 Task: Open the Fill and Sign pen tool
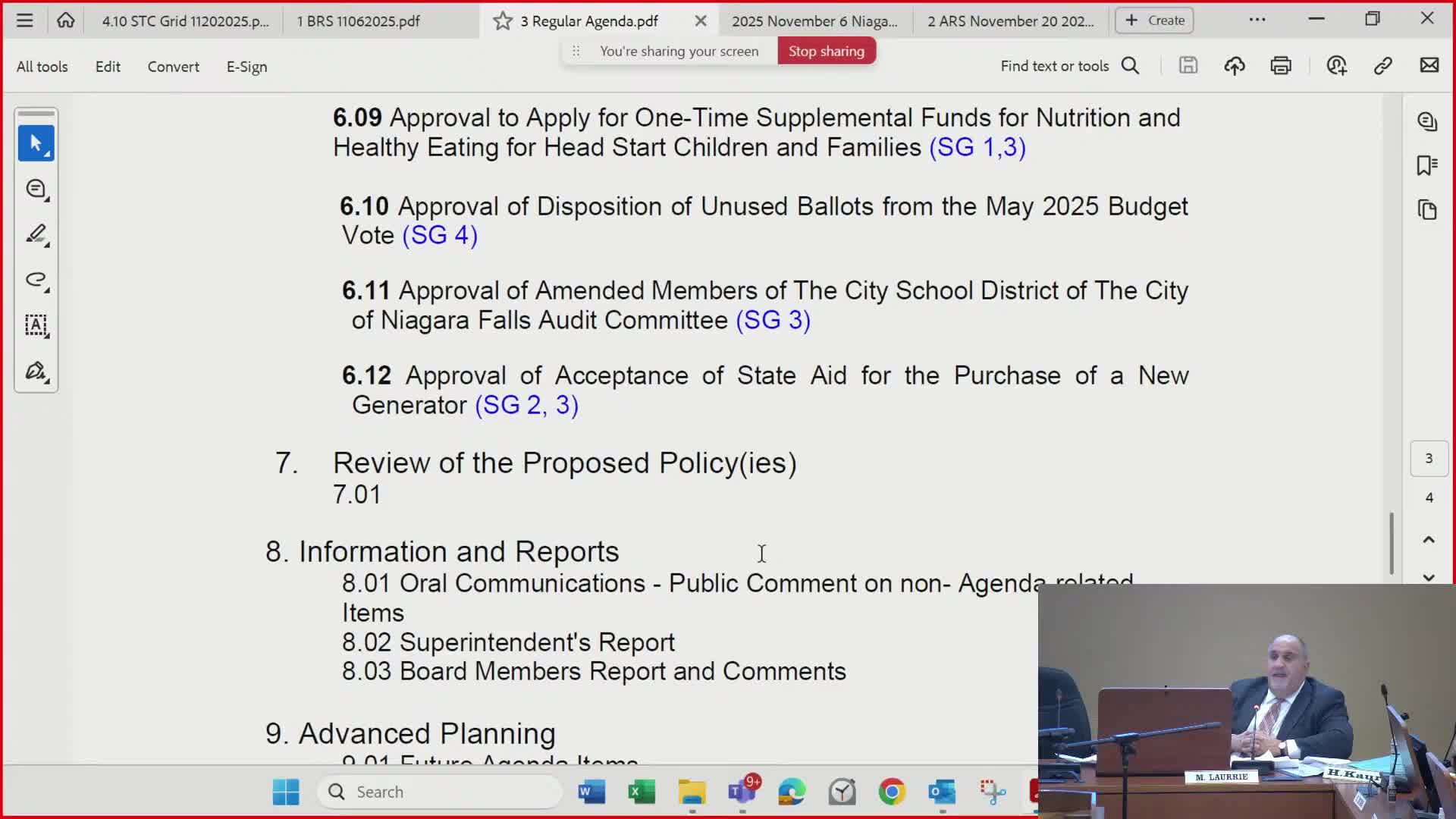36,371
